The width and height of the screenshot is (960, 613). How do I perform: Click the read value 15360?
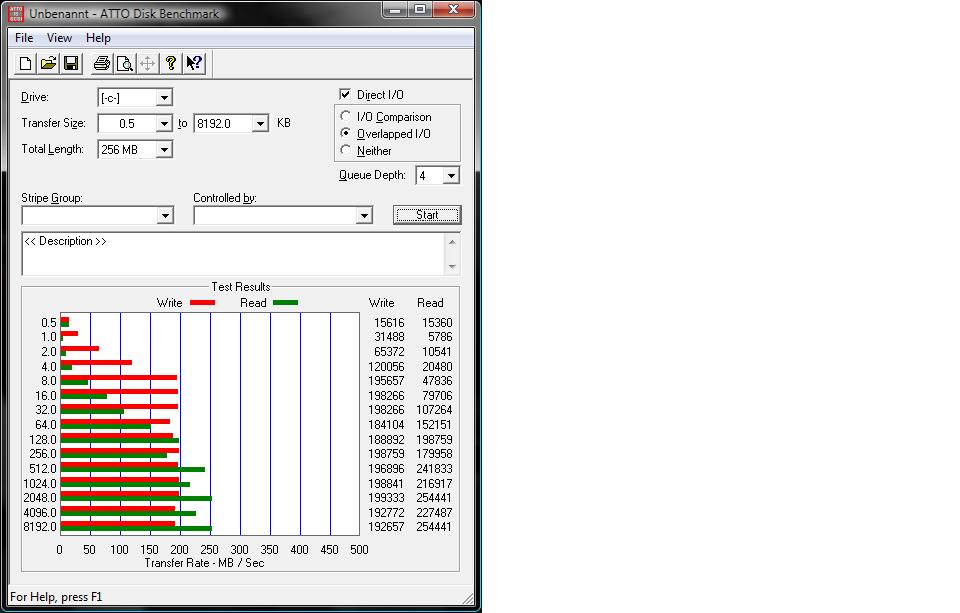coord(437,323)
